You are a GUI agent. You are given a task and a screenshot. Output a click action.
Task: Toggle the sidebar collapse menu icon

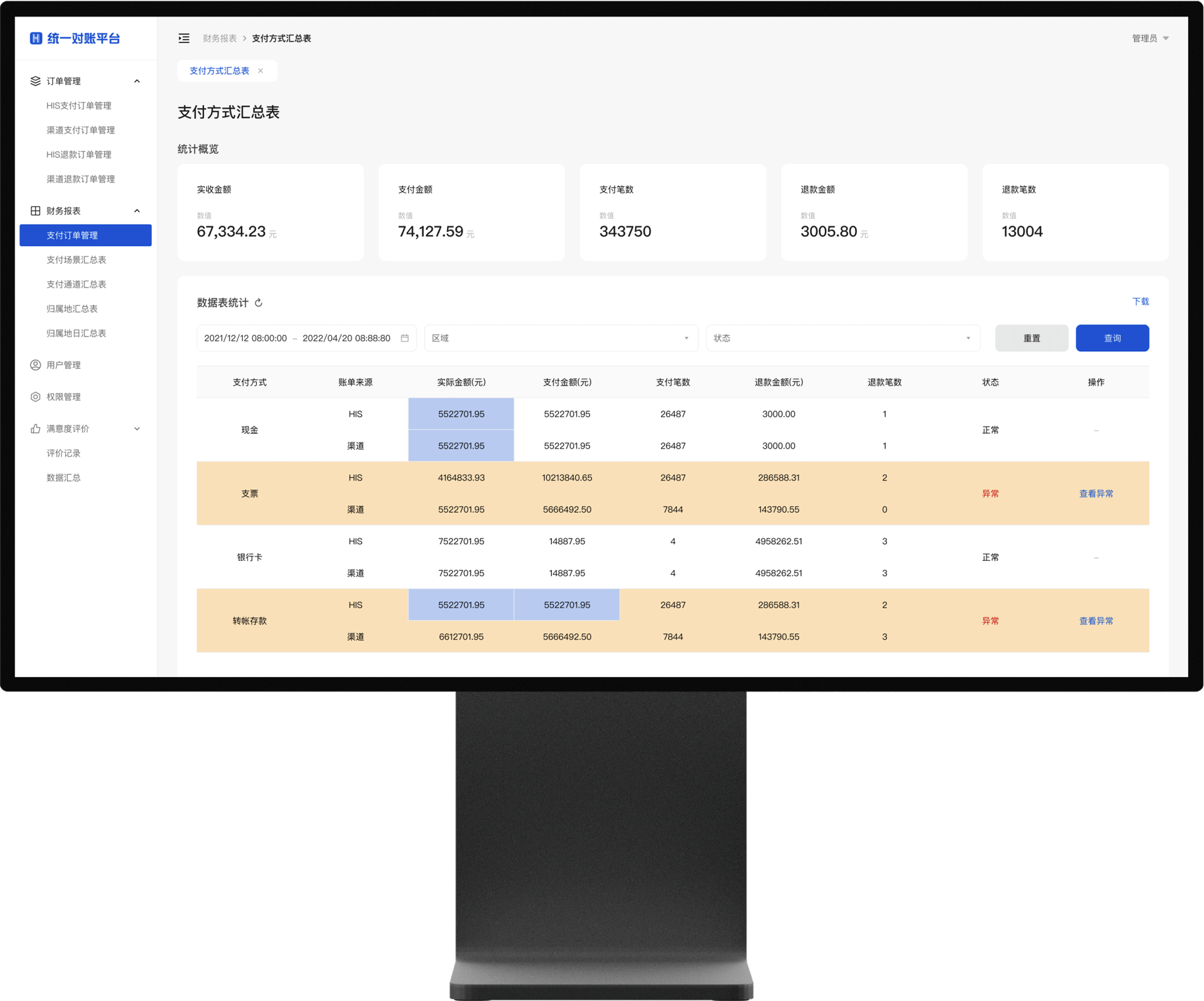[184, 39]
